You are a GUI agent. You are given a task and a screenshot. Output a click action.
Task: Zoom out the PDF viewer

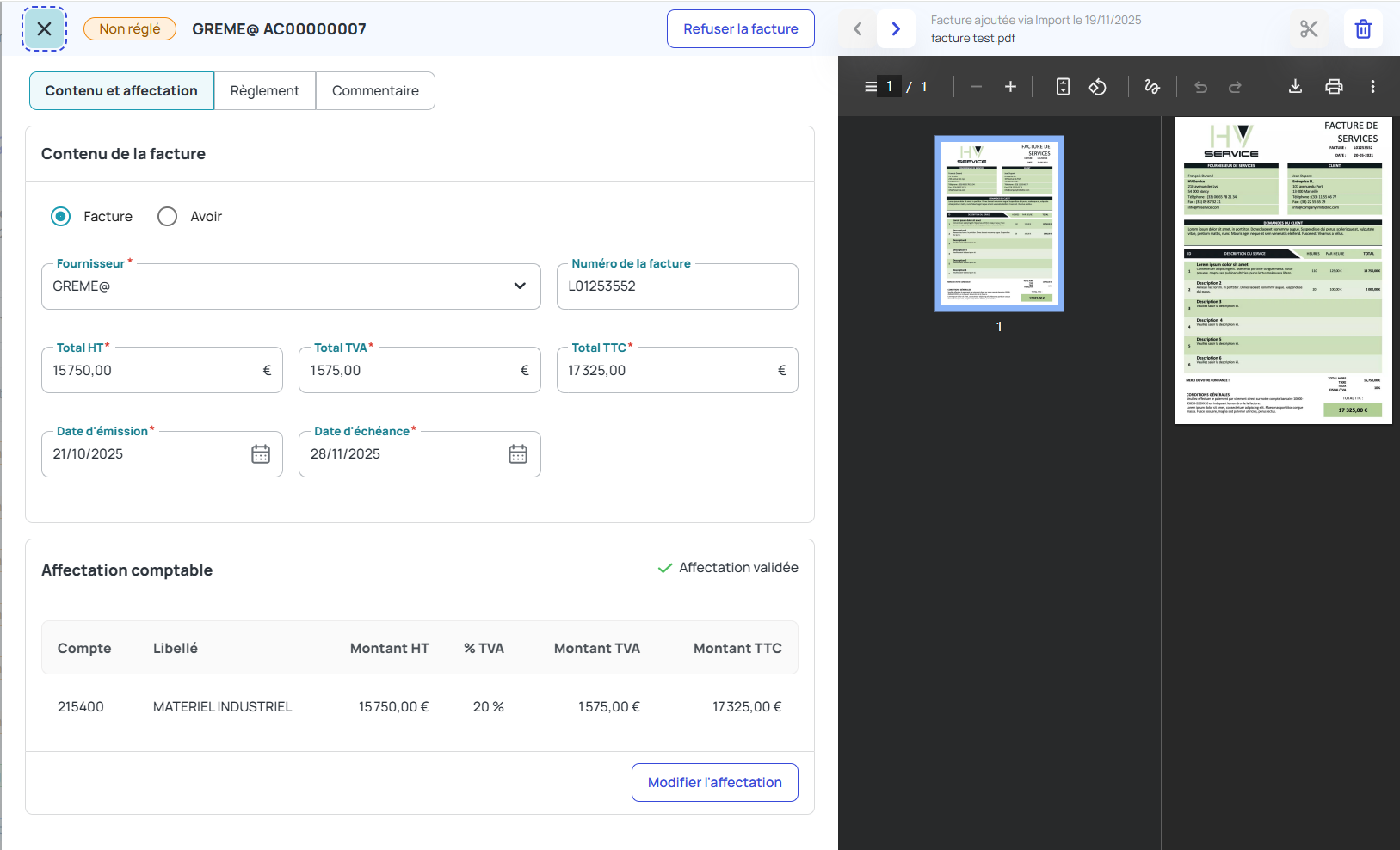point(976,86)
